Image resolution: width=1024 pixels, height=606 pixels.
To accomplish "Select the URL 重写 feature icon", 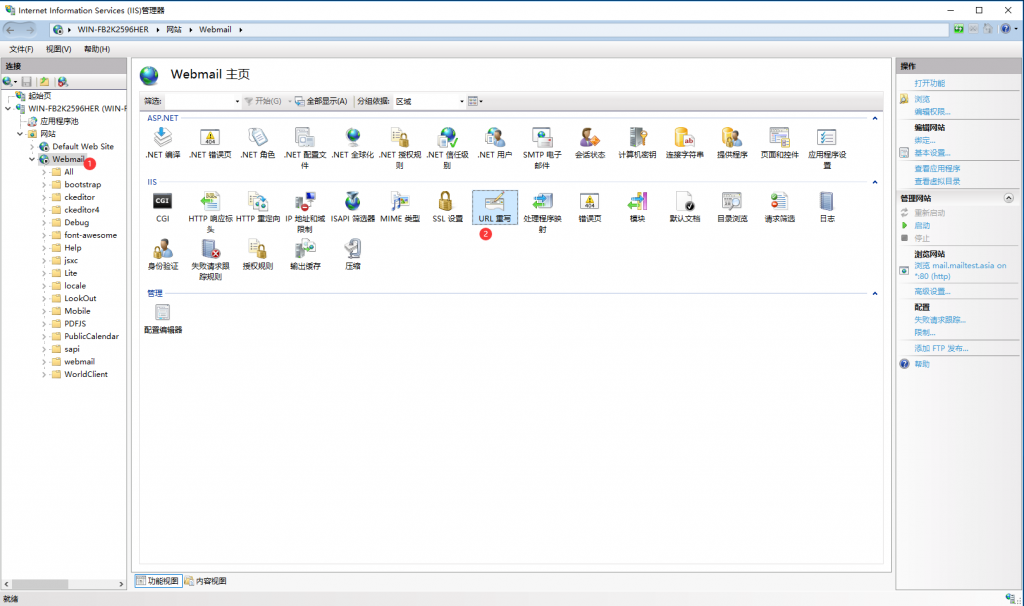I will [495, 207].
